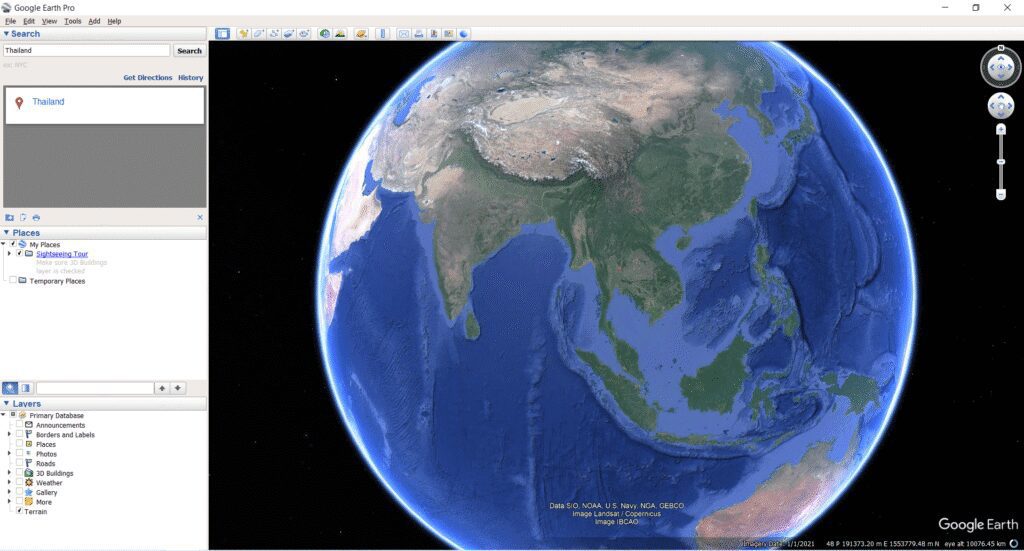Click the Places search magnifier icon

(10, 388)
